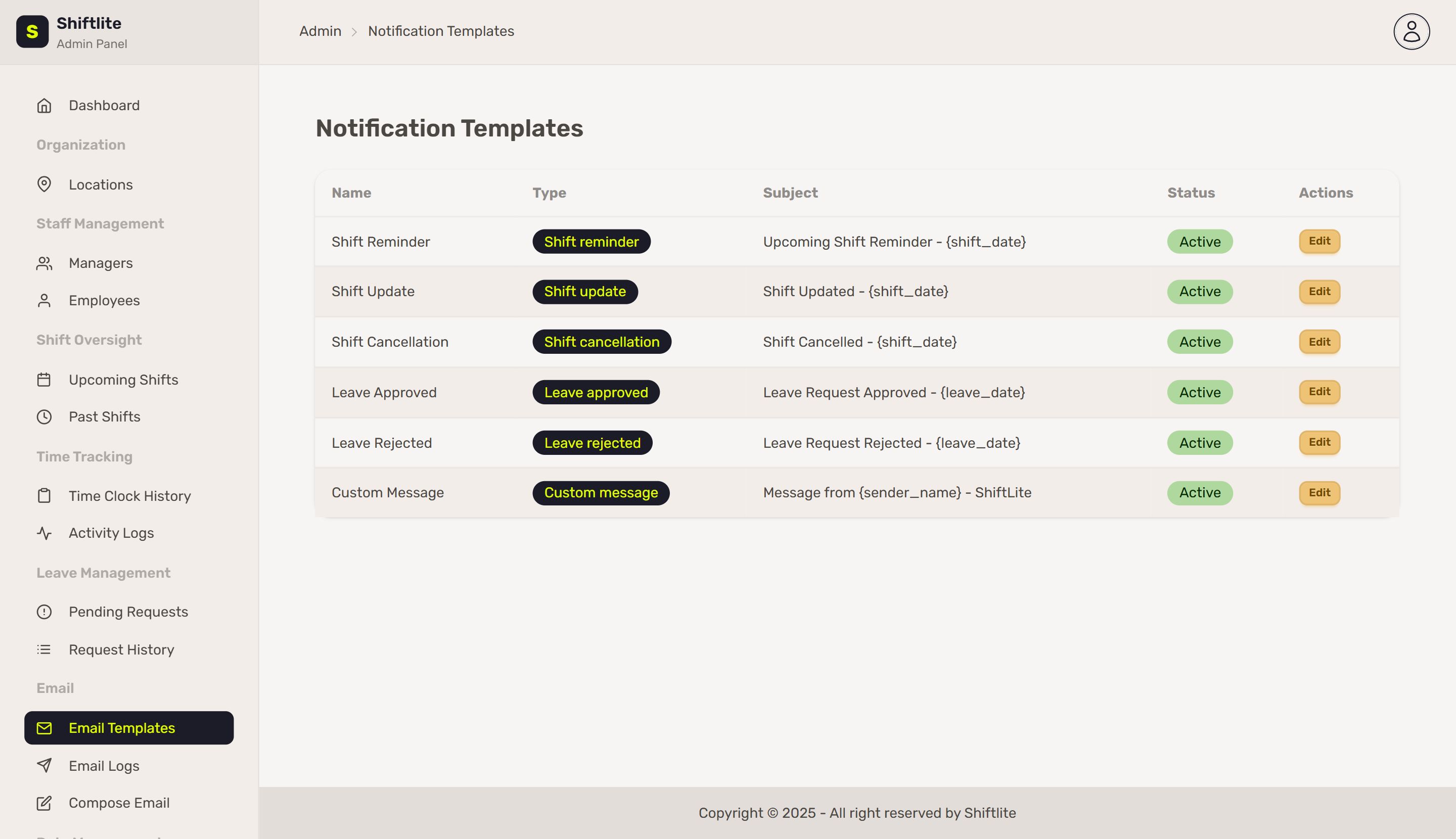1456x839 pixels.
Task: Edit the Leave Rejected template
Action: [x=1319, y=443]
